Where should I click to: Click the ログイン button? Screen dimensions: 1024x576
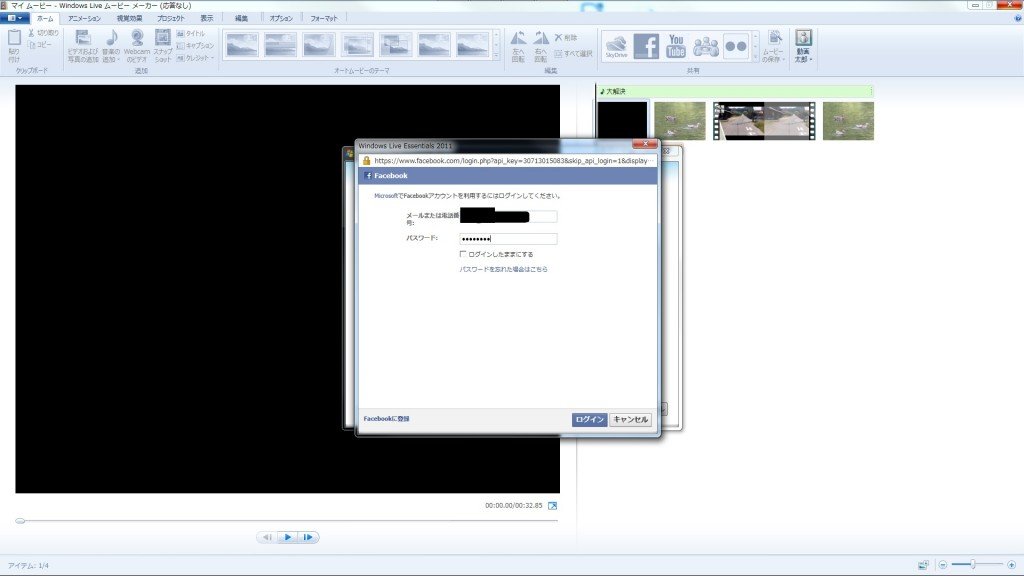pyautogui.click(x=589, y=419)
